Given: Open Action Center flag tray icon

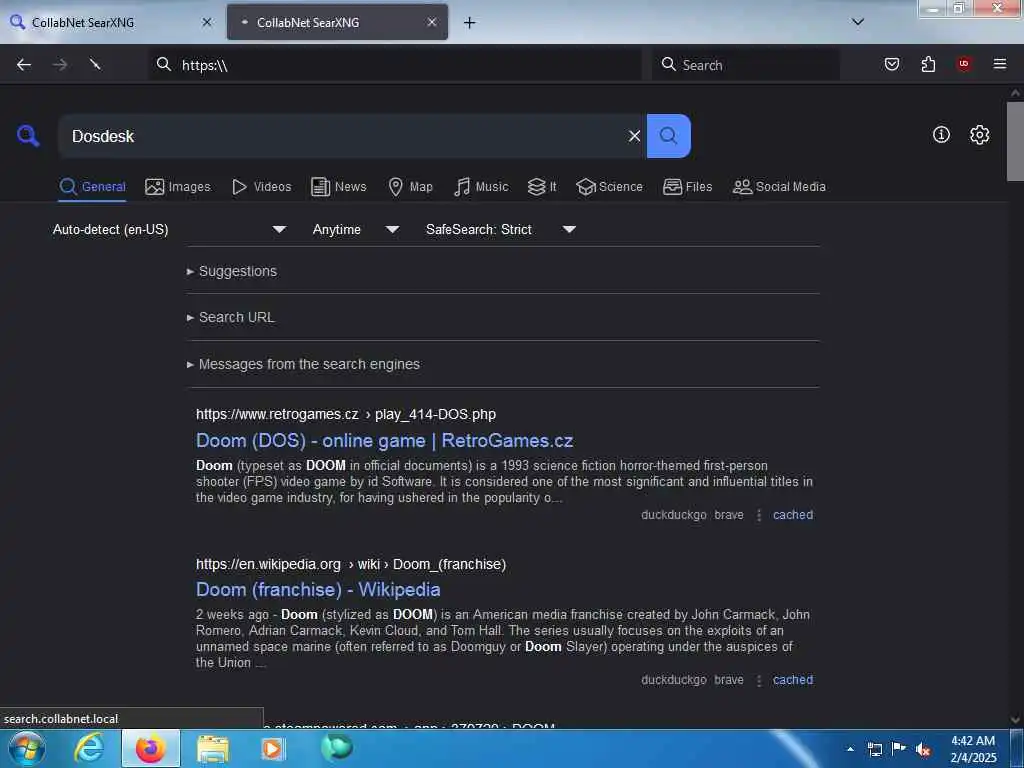Looking at the screenshot, I should click(x=899, y=748).
